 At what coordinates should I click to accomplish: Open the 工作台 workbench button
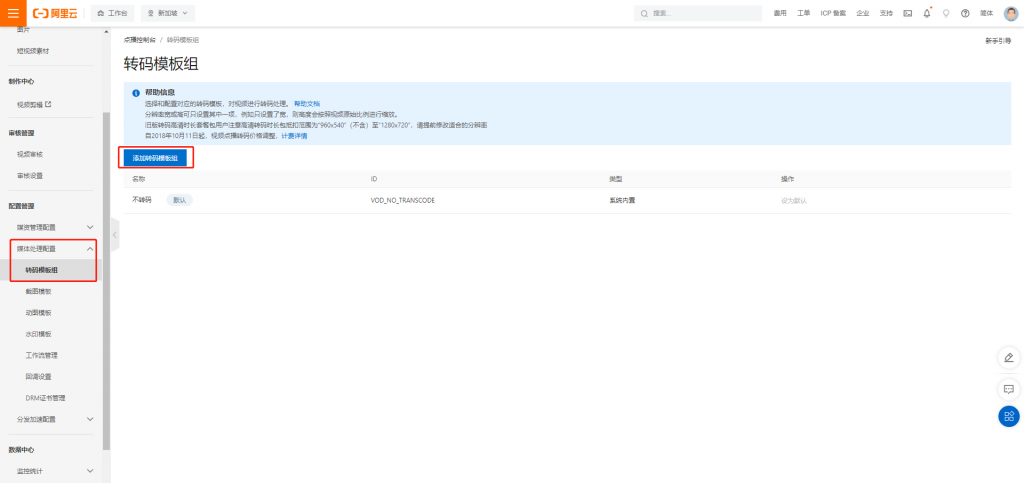[112, 13]
